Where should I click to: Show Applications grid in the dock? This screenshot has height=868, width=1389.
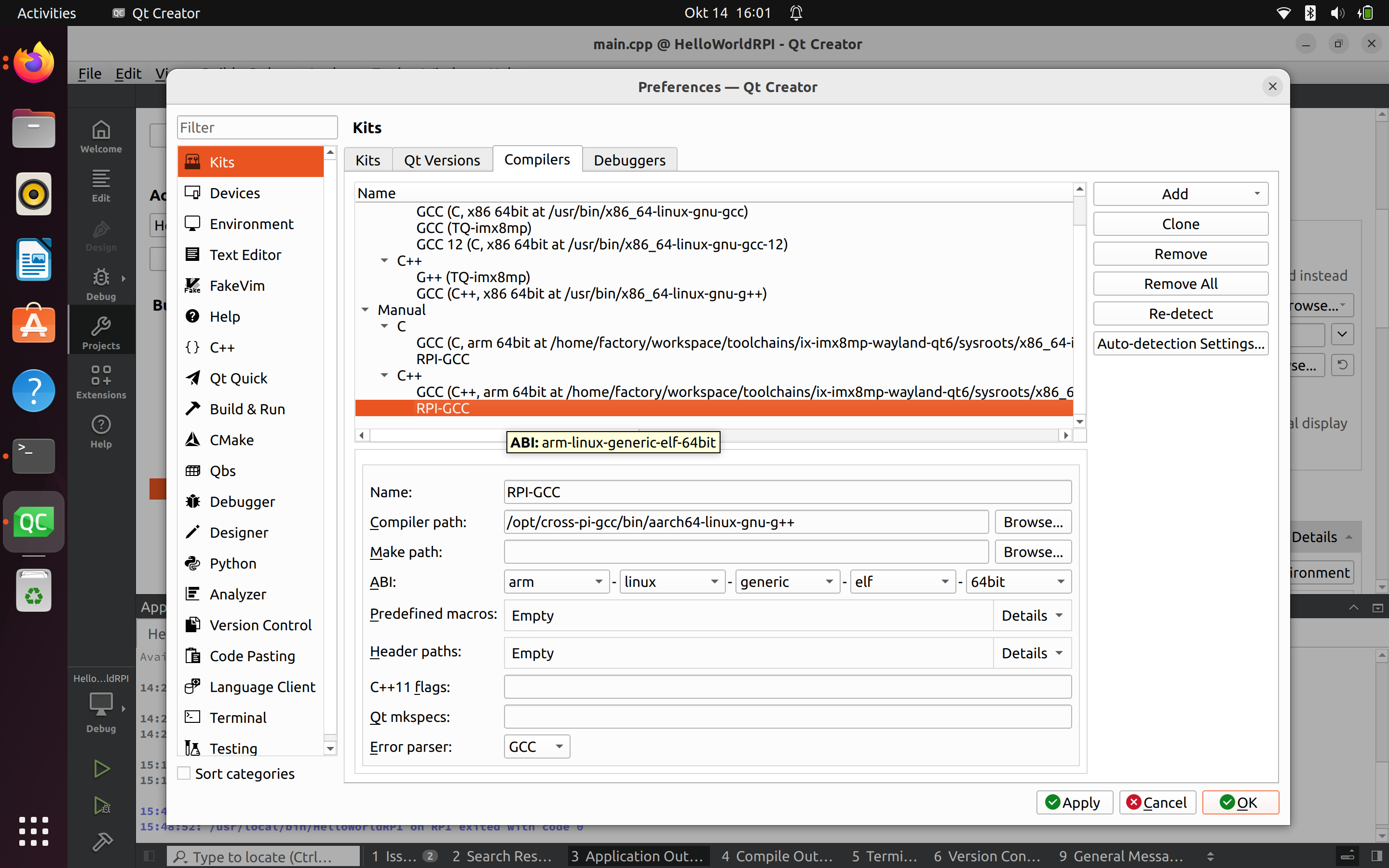[34, 831]
